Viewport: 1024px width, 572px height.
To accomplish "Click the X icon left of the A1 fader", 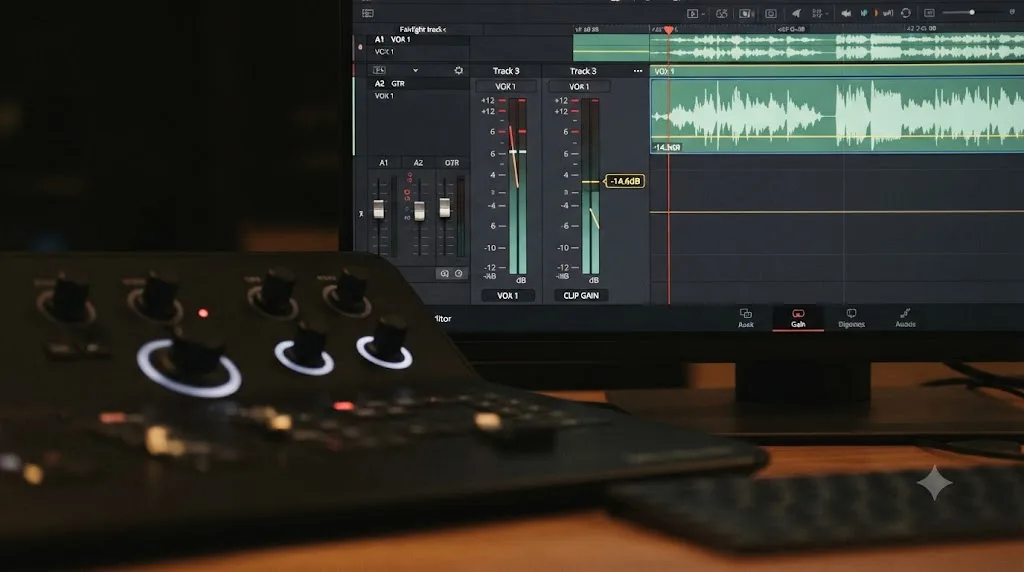I will pyautogui.click(x=361, y=214).
